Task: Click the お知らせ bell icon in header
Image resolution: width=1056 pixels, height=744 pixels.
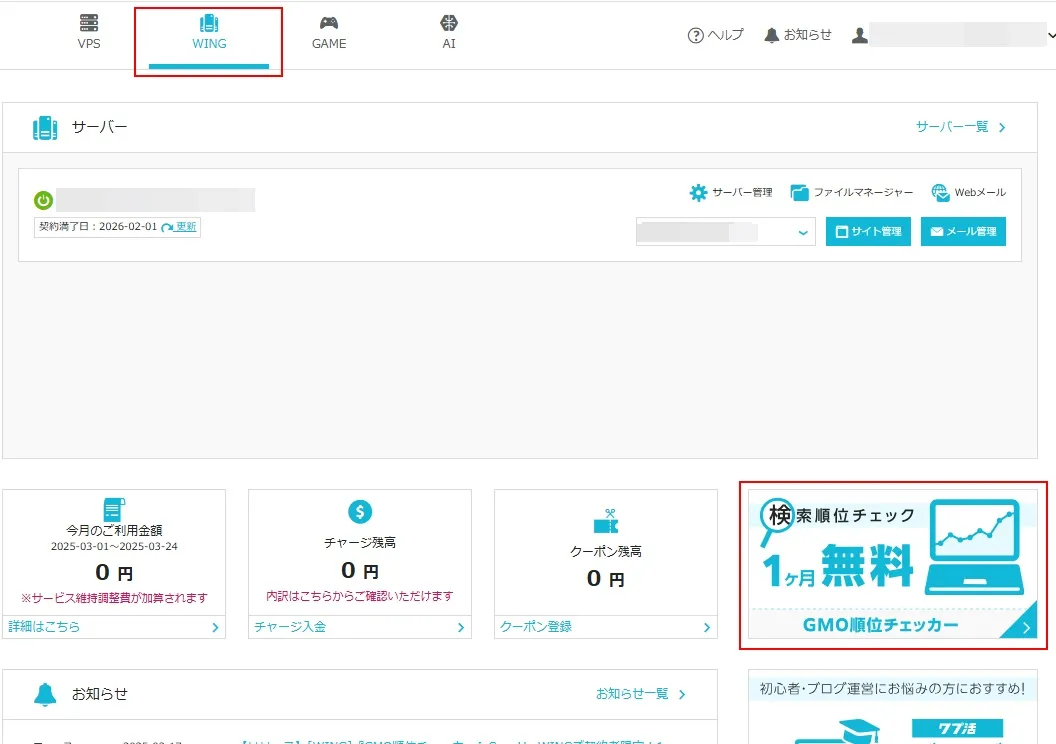Action: (771, 35)
